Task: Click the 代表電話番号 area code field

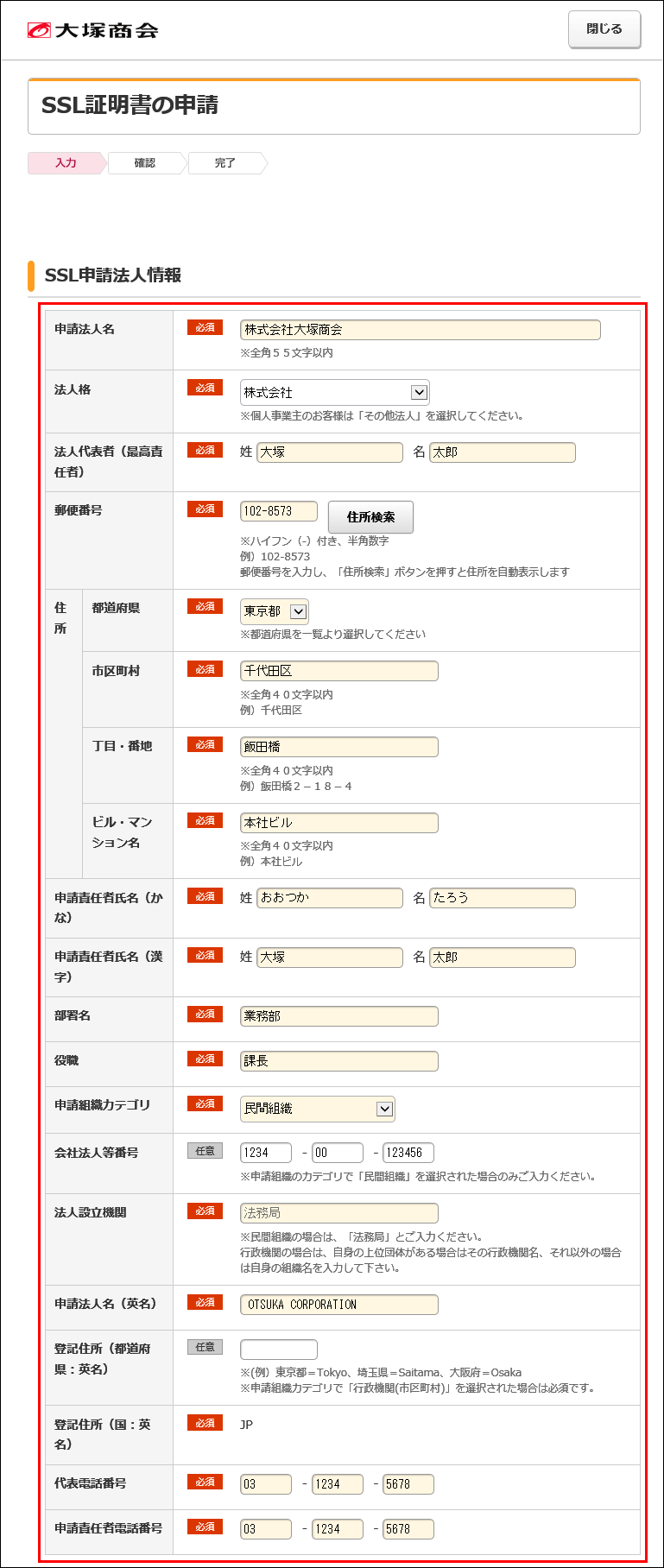Action: (x=266, y=1484)
